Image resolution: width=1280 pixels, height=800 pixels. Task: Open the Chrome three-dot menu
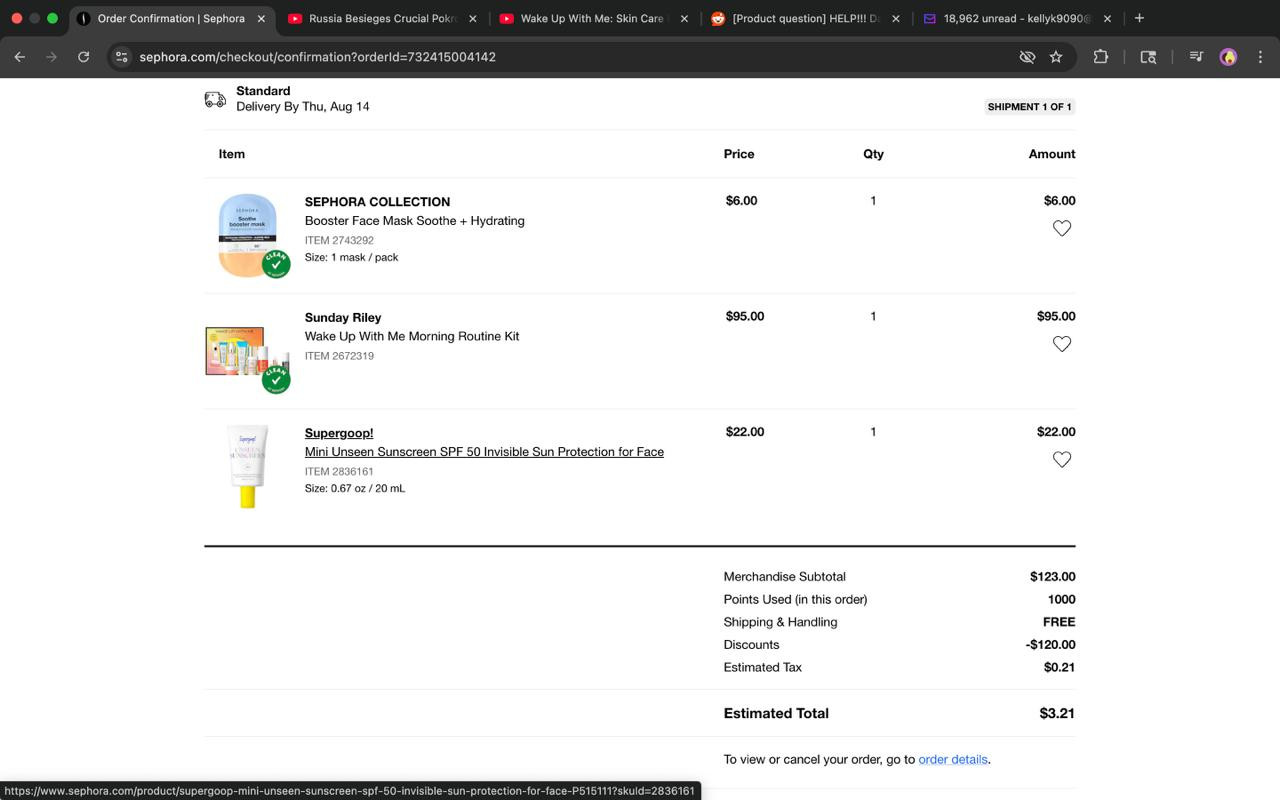(x=1260, y=57)
